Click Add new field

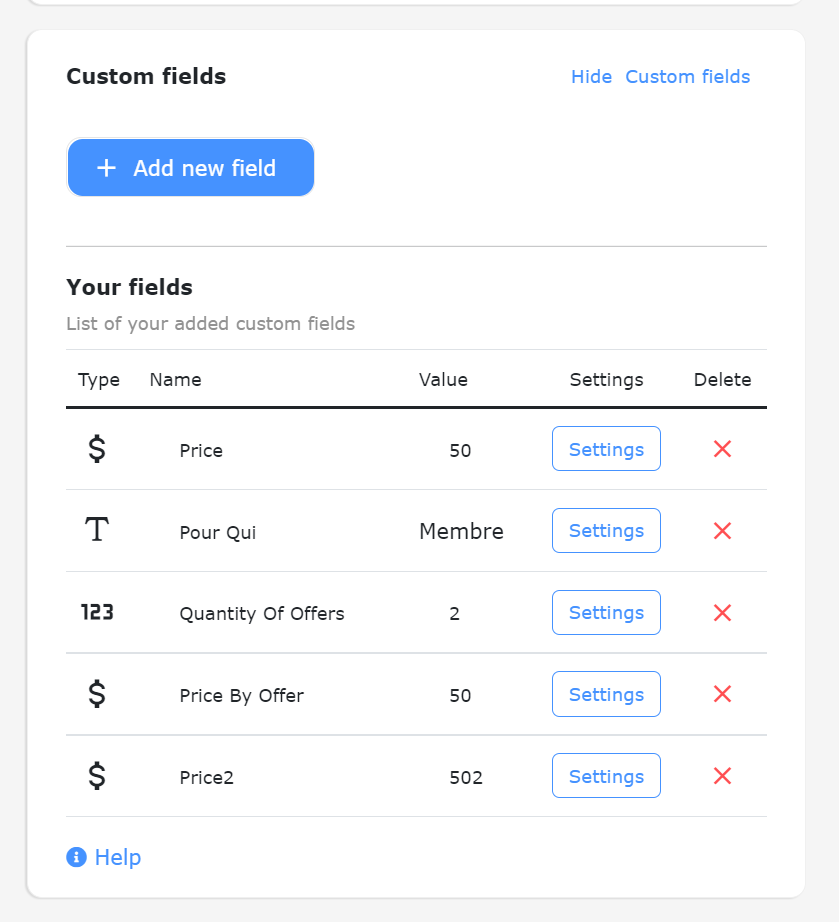point(190,167)
